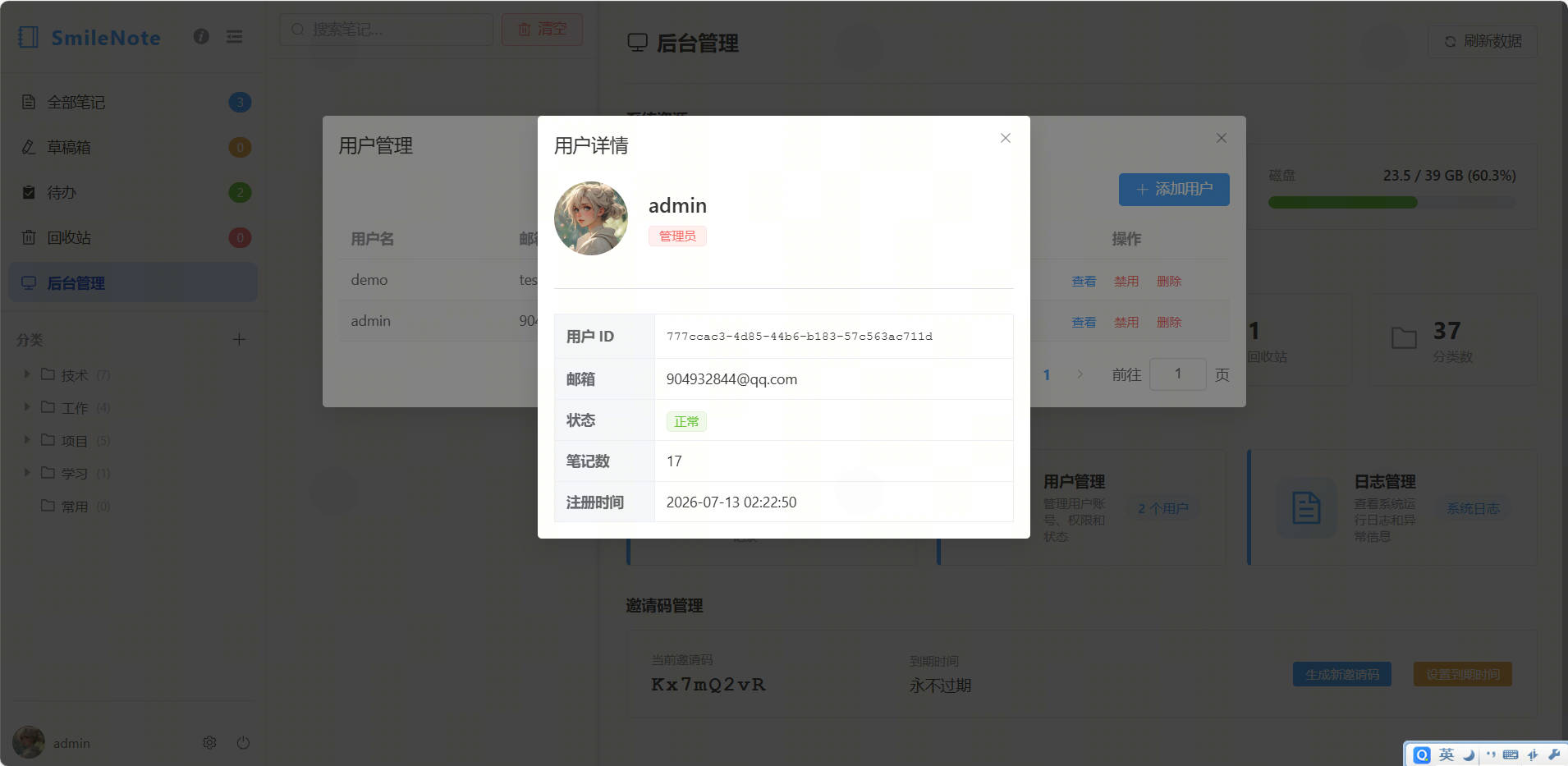Click 查看 in the admin row
The image size is (1568, 766).
tap(1084, 322)
